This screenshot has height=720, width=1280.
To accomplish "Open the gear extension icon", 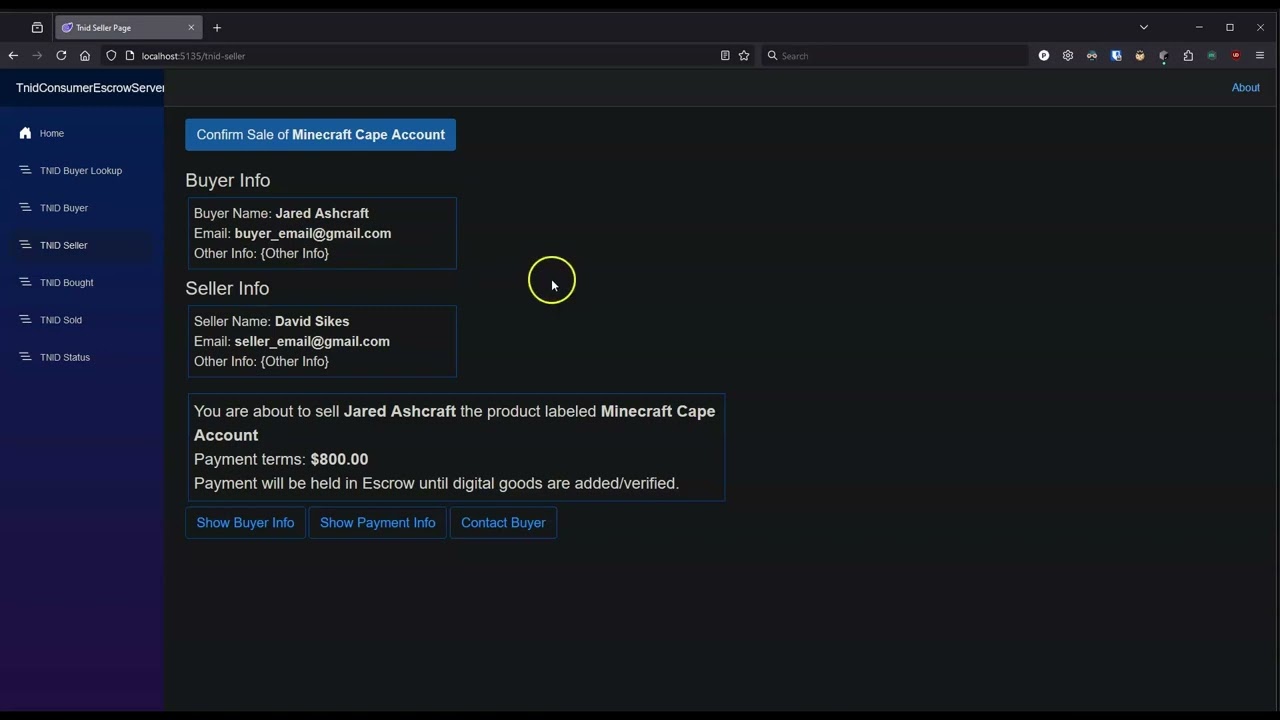I will (1068, 56).
